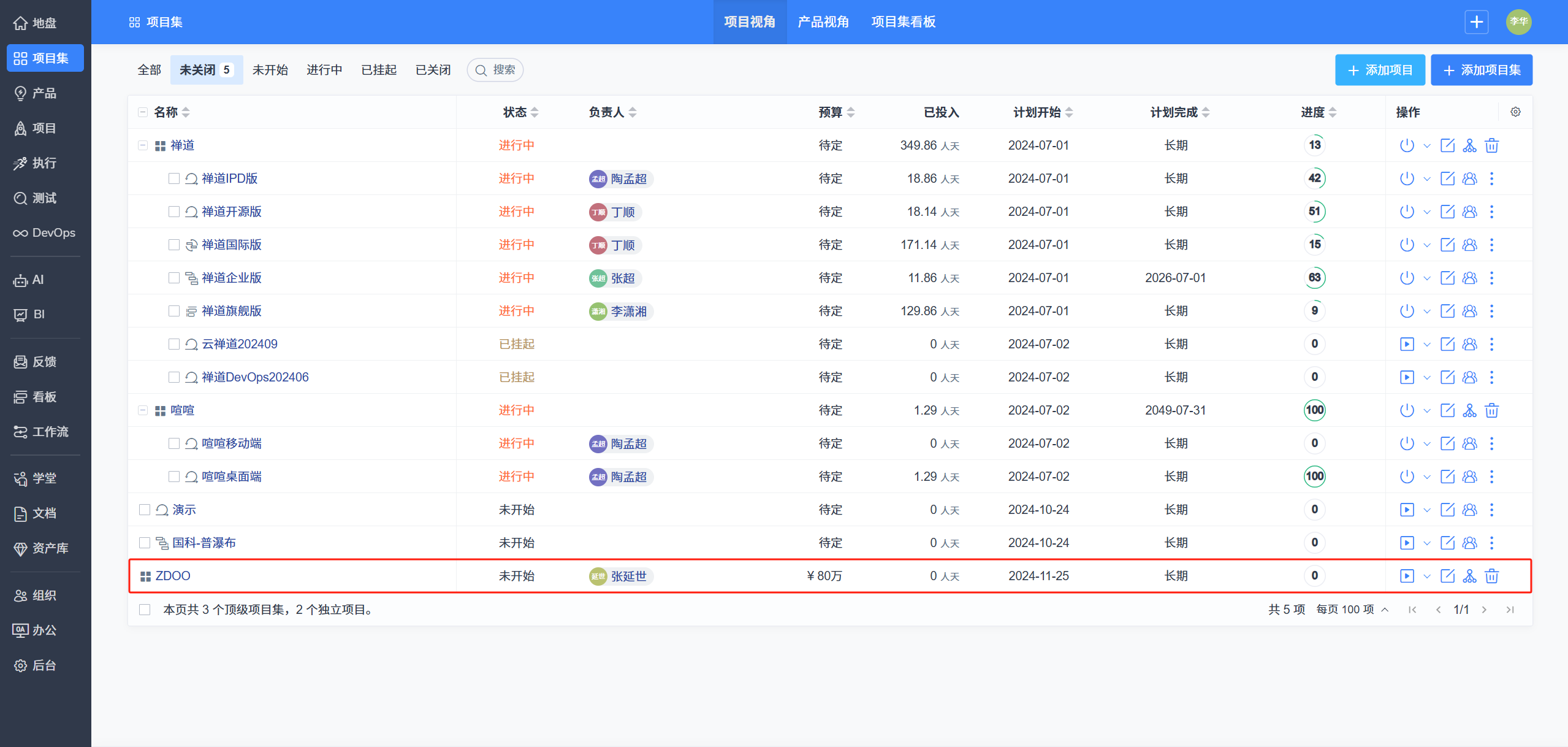Click table column settings gear icon
The height and width of the screenshot is (747, 1568).
click(1515, 112)
